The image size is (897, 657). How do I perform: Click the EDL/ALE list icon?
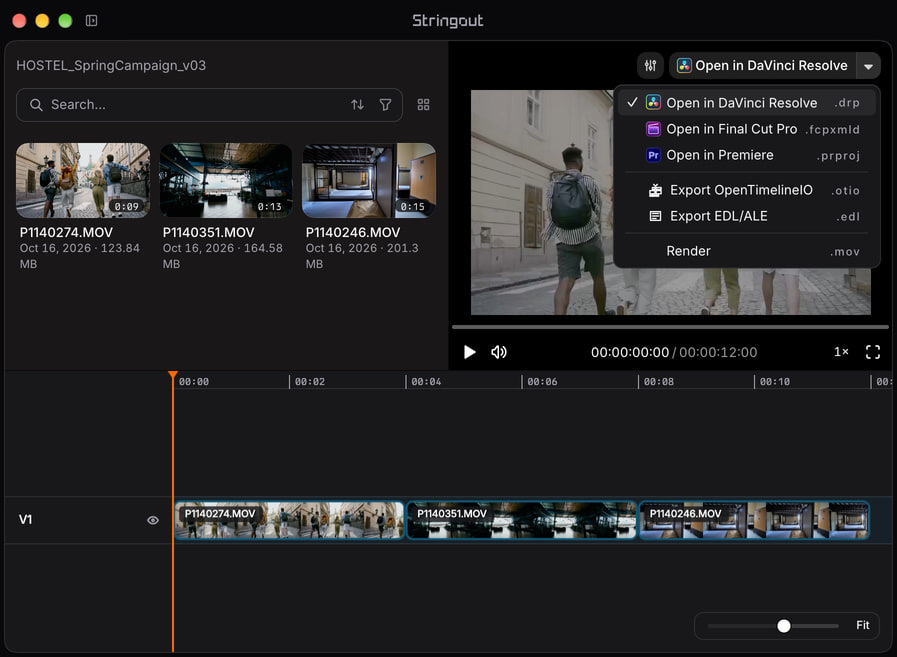[655, 216]
